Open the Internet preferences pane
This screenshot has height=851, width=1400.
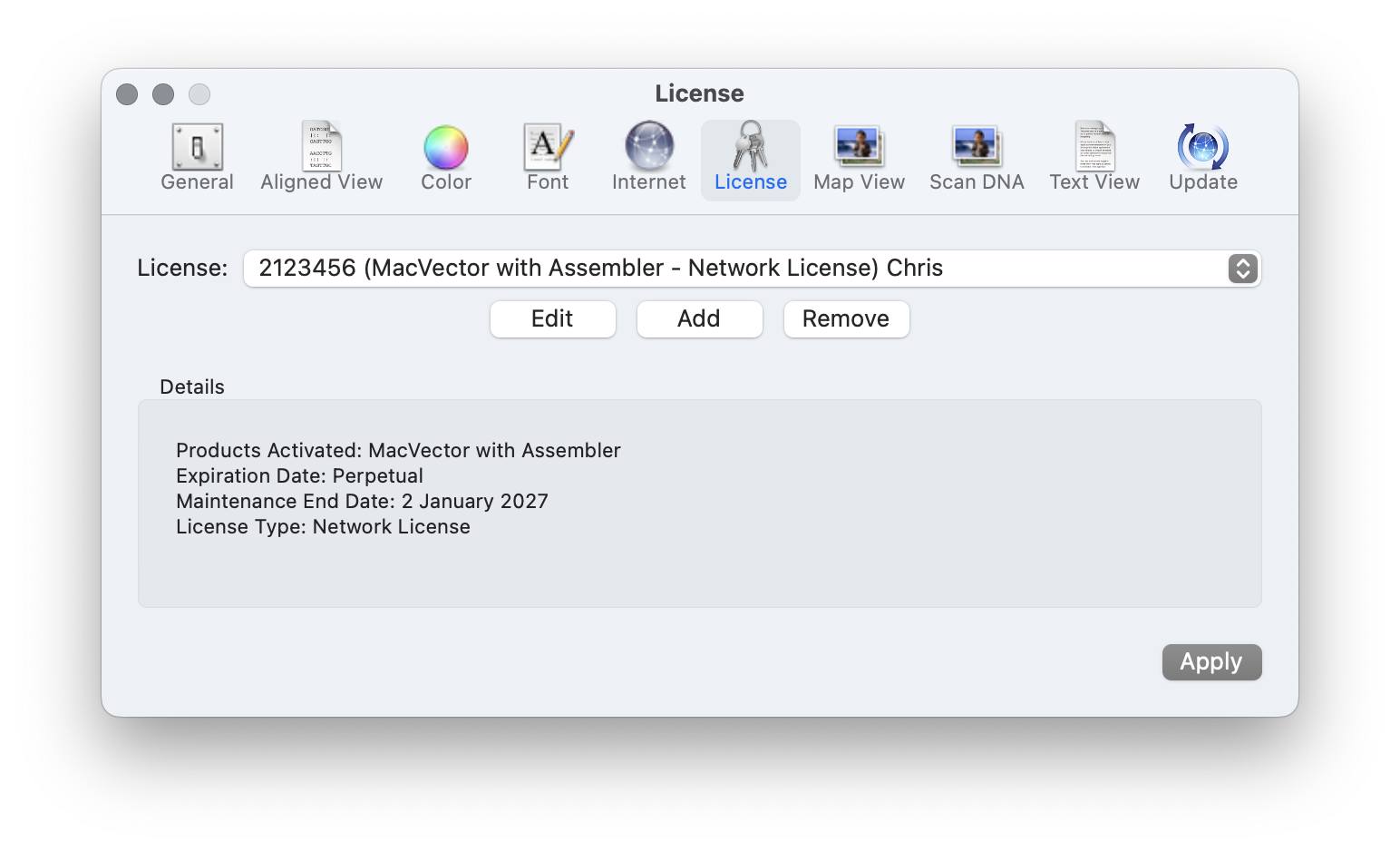pos(647,156)
